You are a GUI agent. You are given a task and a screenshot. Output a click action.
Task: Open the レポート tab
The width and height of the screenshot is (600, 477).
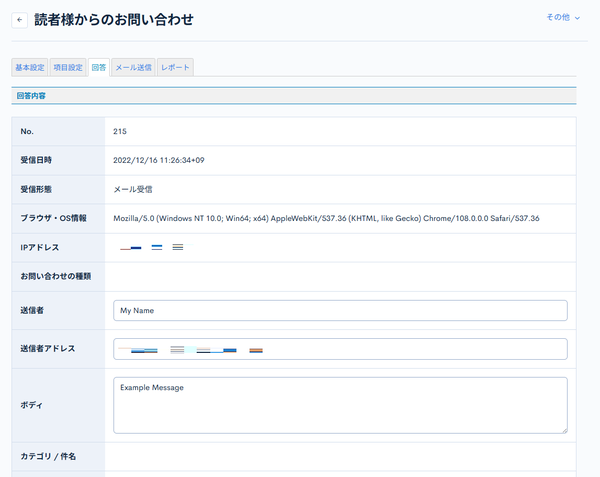tap(175, 67)
